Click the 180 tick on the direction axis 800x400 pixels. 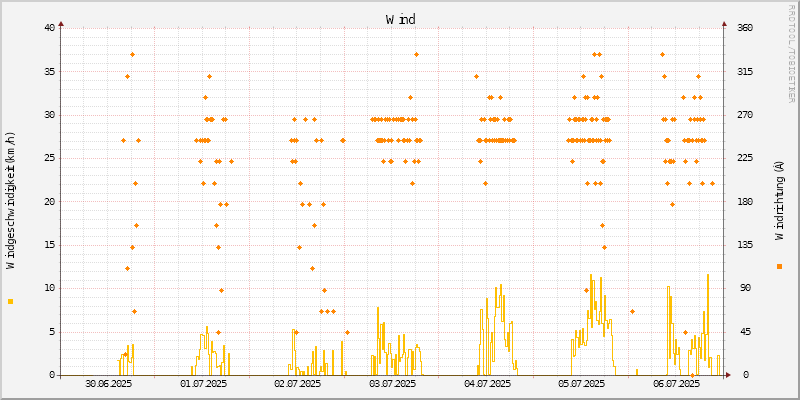click(x=745, y=202)
